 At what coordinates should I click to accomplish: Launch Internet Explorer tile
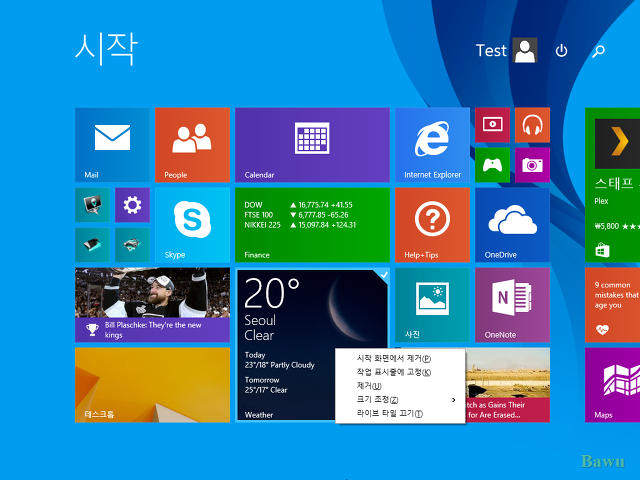tap(432, 144)
